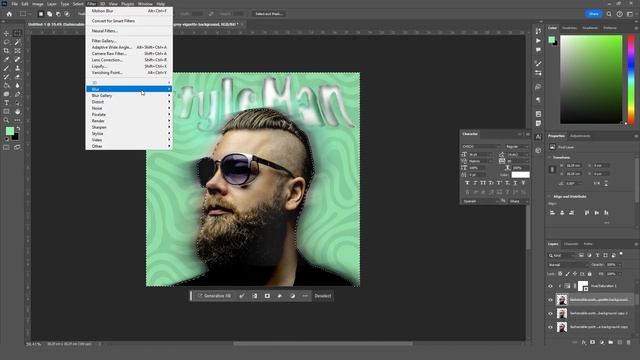Open Camera Raw Filter menu item

click(129, 53)
